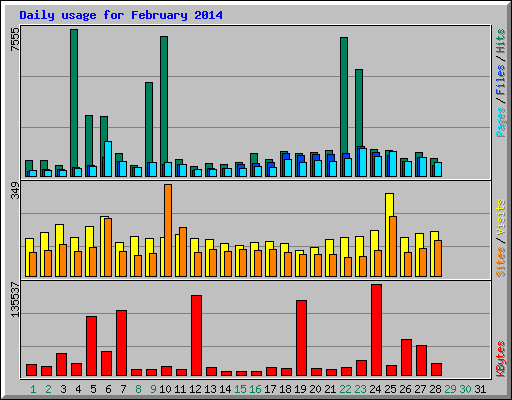Click day 1 on the x-axis
Viewport: 512px width, 400px height.
[x=33, y=389]
